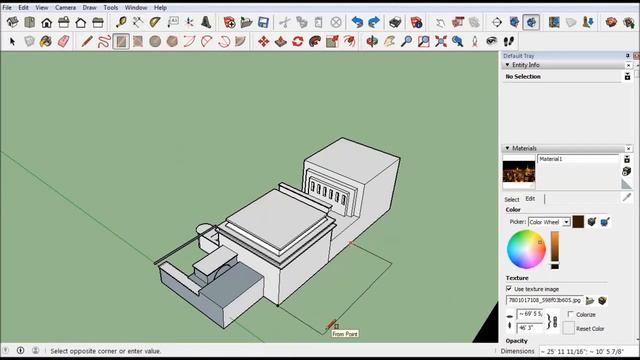Select the Look Around eye tool
The image size is (640, 360).
492,41
